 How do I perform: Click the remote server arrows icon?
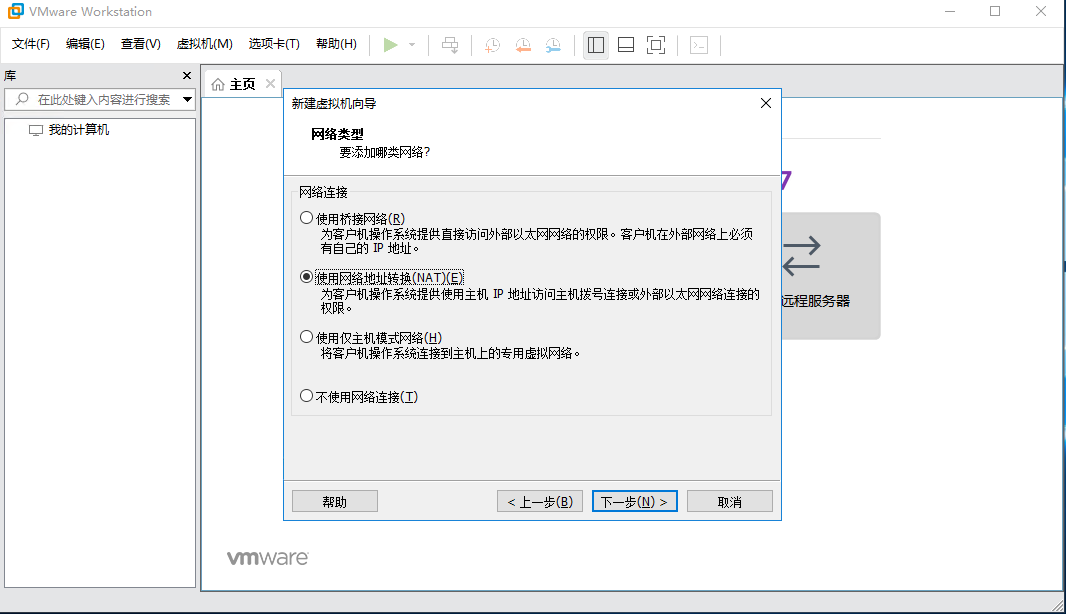coord(801,256)
